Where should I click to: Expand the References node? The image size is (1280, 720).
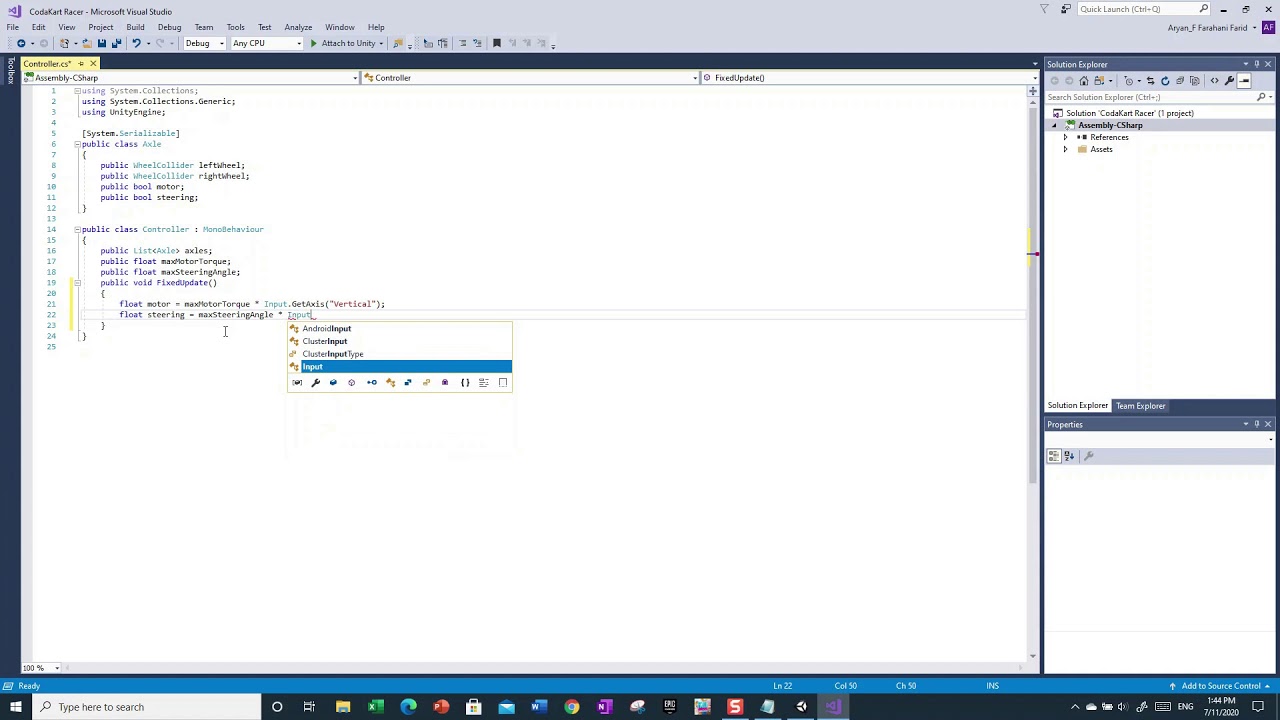(1065, 137)
